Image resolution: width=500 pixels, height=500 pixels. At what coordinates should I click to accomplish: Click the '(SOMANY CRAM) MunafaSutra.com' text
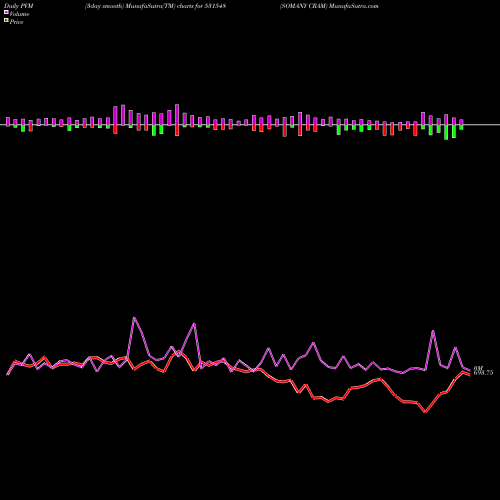[329, 6]
